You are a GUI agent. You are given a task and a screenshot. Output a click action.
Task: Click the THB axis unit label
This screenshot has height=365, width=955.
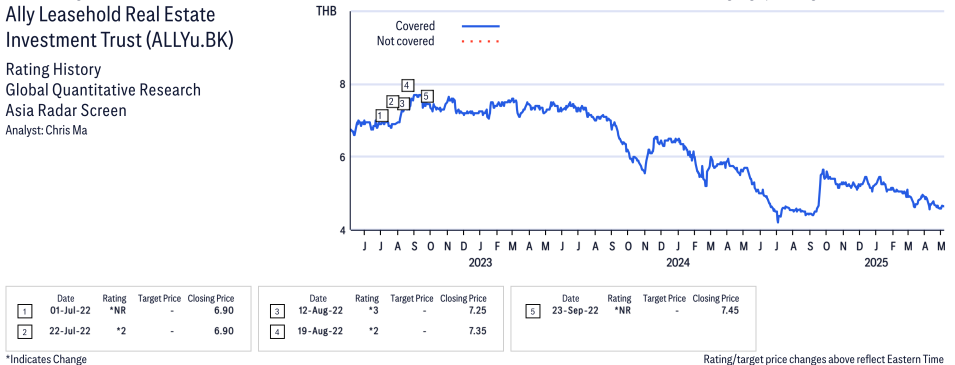pos(326,10)
